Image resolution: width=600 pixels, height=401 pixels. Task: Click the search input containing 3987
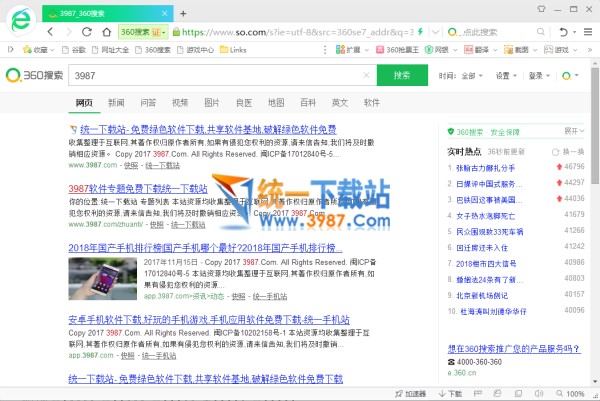pos(216,75)
